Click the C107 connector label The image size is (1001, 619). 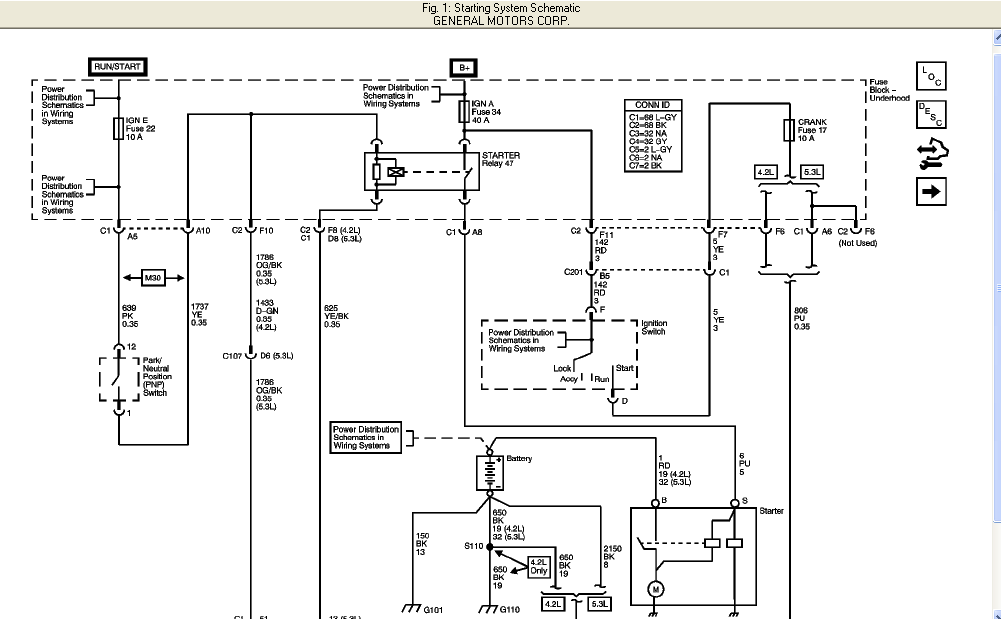click(232, 355)
